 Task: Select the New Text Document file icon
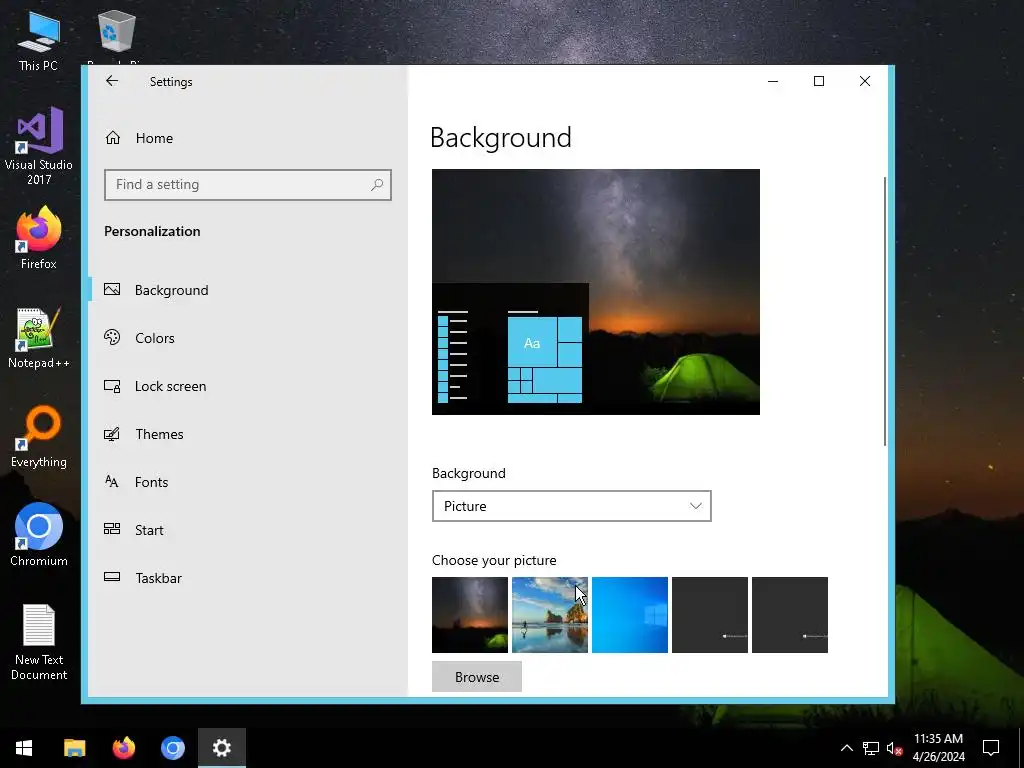pos(39,642)
